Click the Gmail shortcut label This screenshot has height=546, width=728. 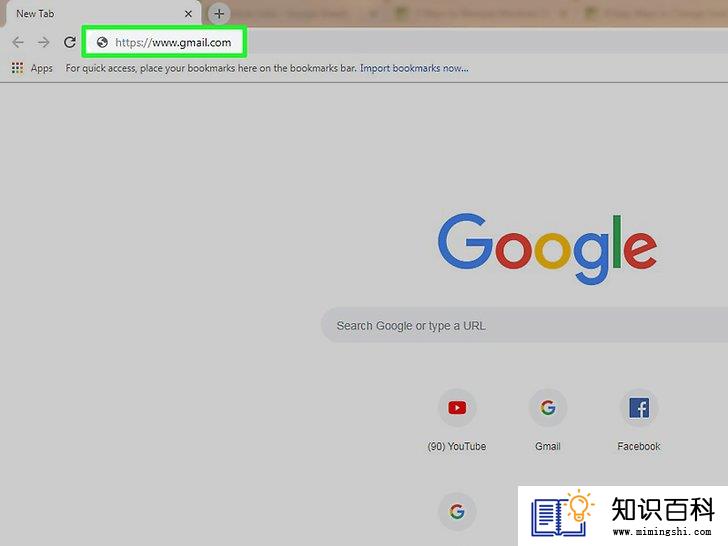(548, 446)
